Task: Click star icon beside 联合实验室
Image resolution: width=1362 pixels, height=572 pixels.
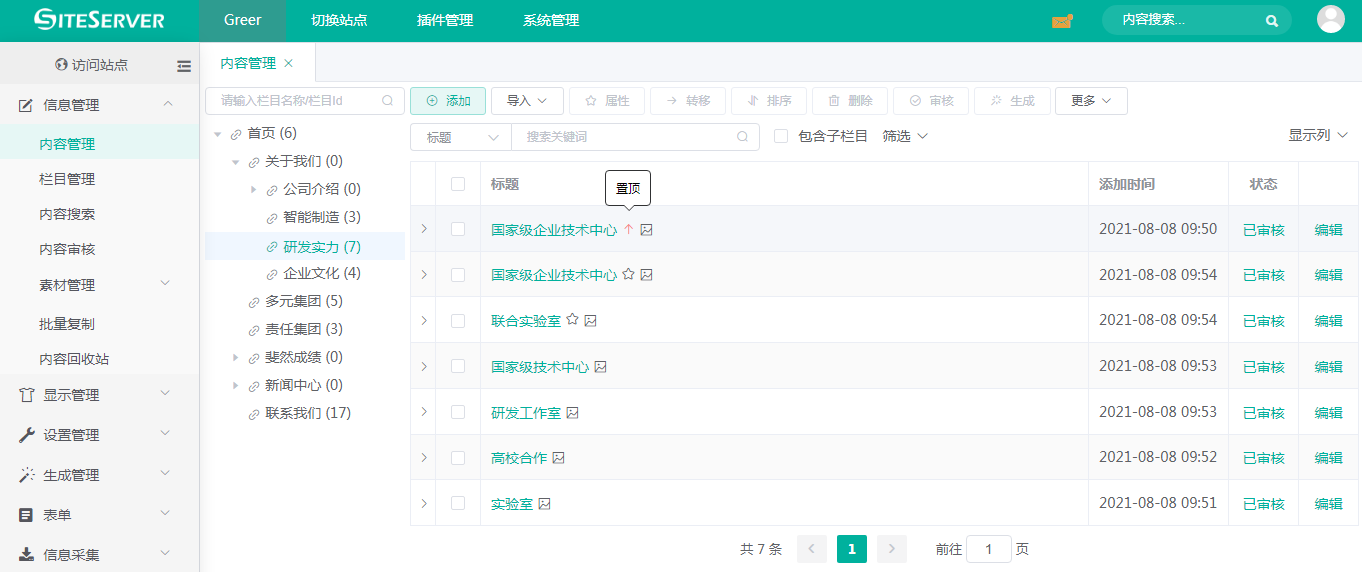Action: click(573, 320)
